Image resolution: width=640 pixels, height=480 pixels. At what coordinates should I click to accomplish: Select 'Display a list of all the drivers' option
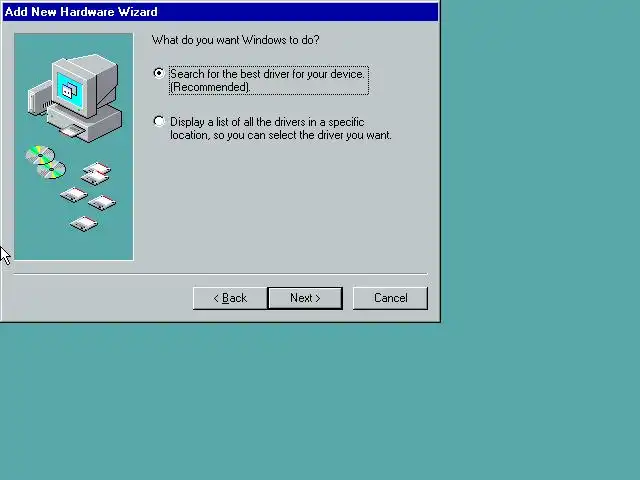tap(159, 121)
